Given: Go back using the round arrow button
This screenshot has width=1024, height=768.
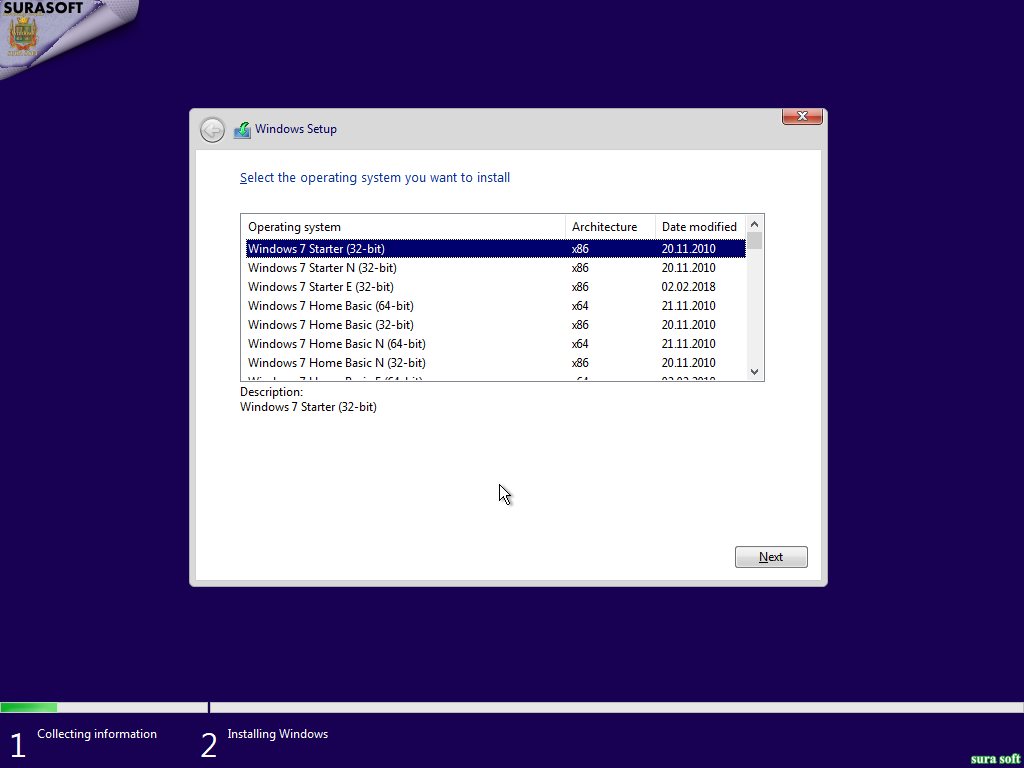Looking at the screenshot, I should point(212,130).
